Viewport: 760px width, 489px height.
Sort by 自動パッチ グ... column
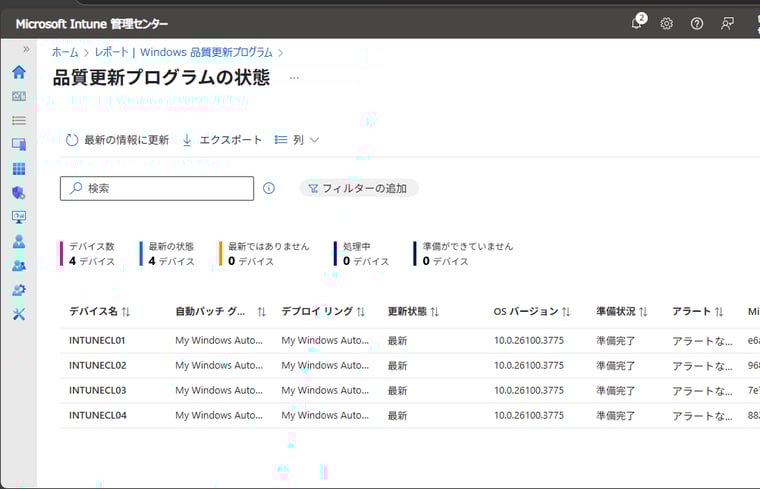point(221,312)
